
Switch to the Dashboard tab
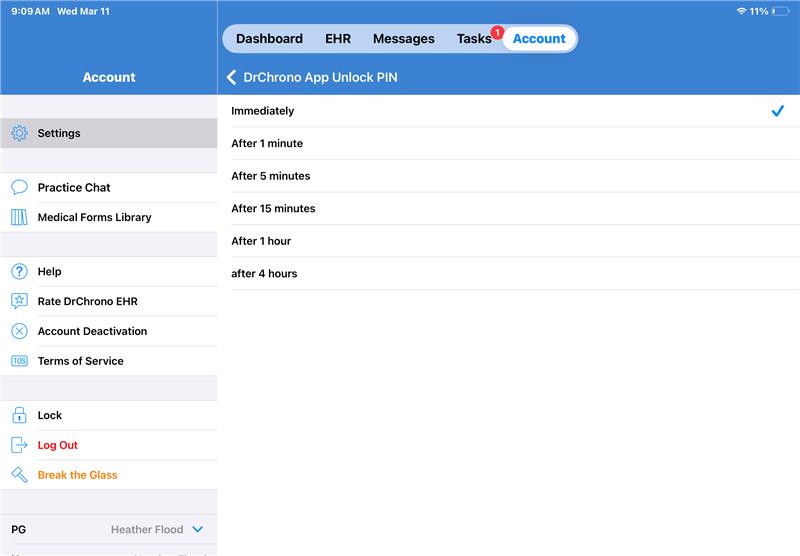[269, 39]
